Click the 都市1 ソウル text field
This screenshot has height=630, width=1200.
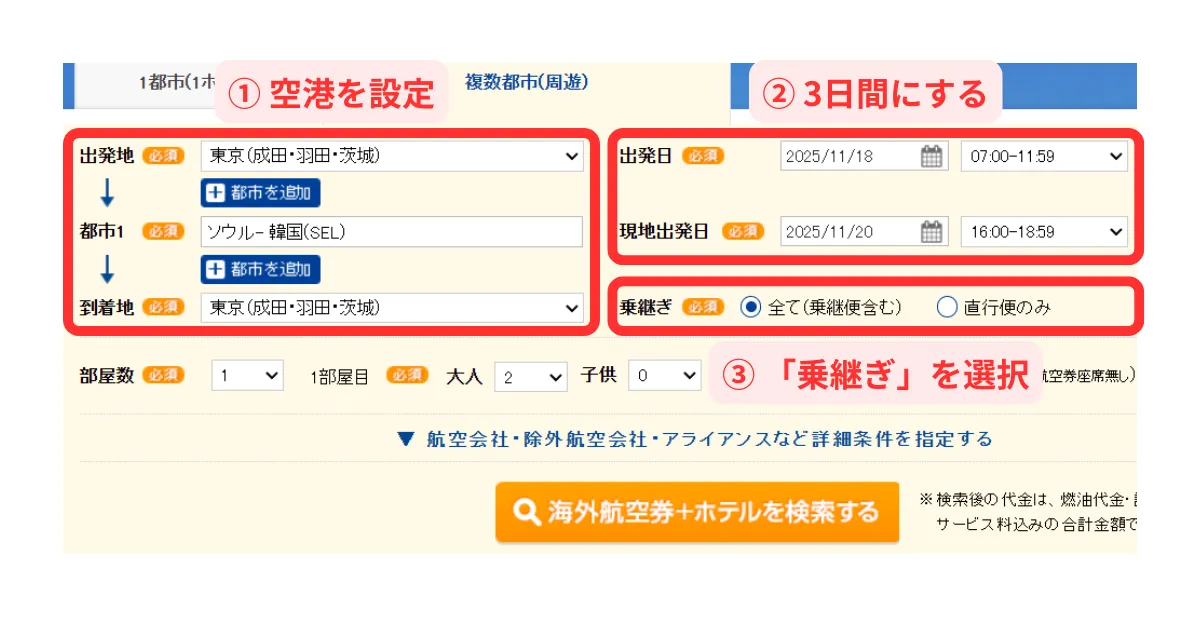pos(391,232)
